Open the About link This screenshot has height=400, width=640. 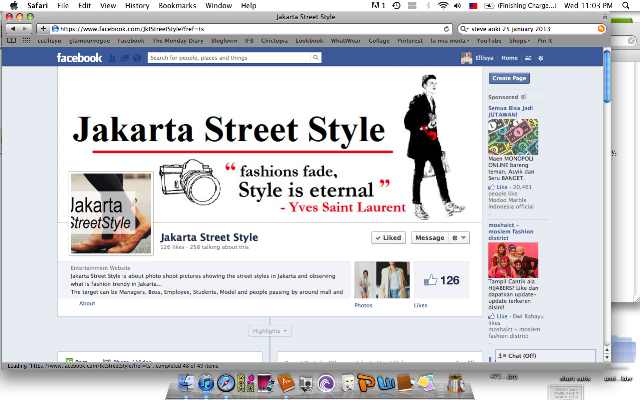87,303
